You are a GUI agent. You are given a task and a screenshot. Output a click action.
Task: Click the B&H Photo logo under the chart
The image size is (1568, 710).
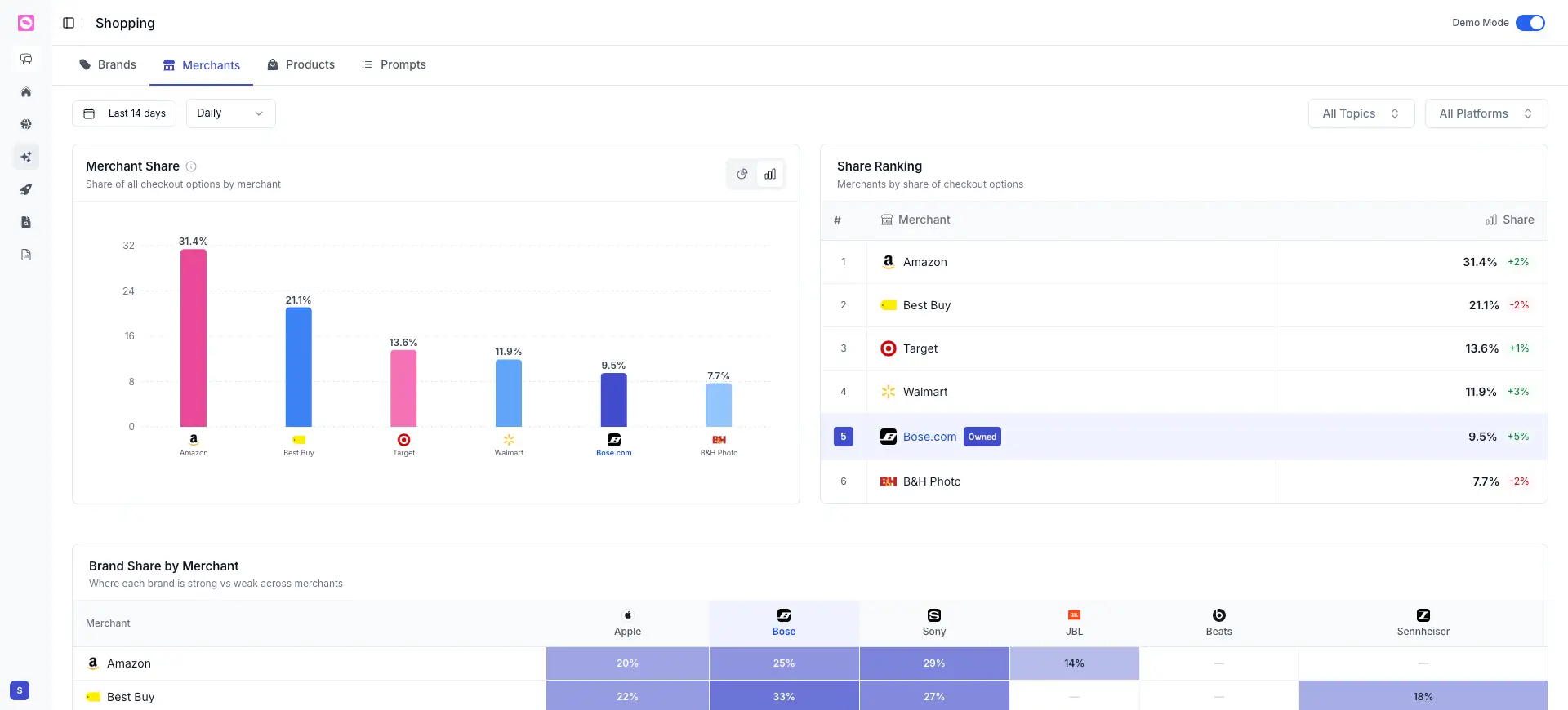tap(719, 440)
